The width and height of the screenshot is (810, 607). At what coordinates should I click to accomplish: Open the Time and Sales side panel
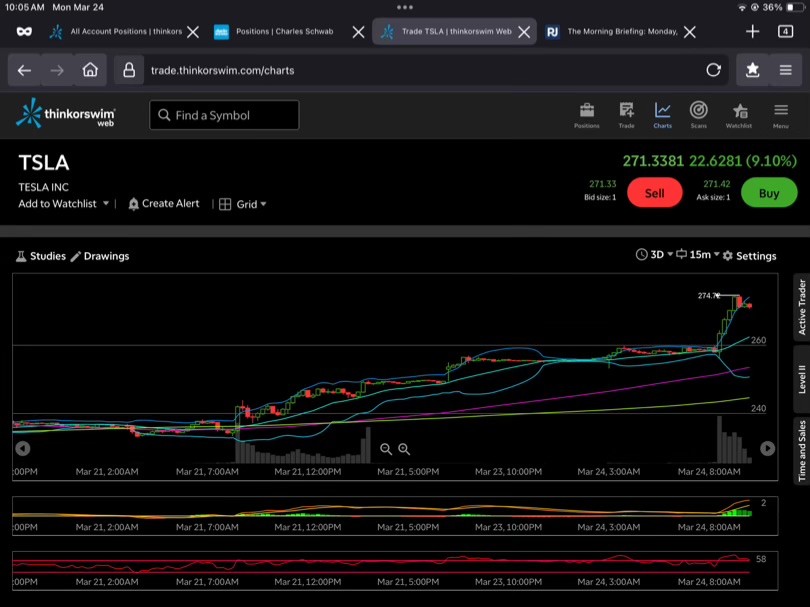coord(802,451)
